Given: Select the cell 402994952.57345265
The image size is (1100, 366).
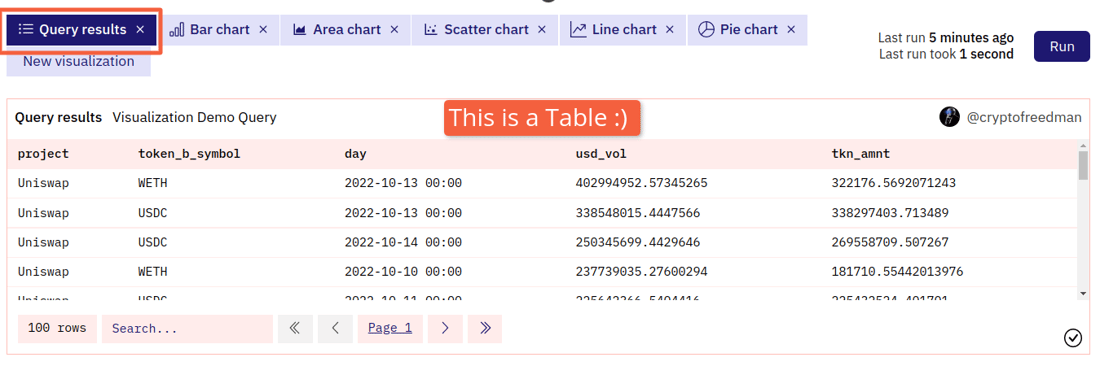Looking at the screenshot, I should (641, 183).
